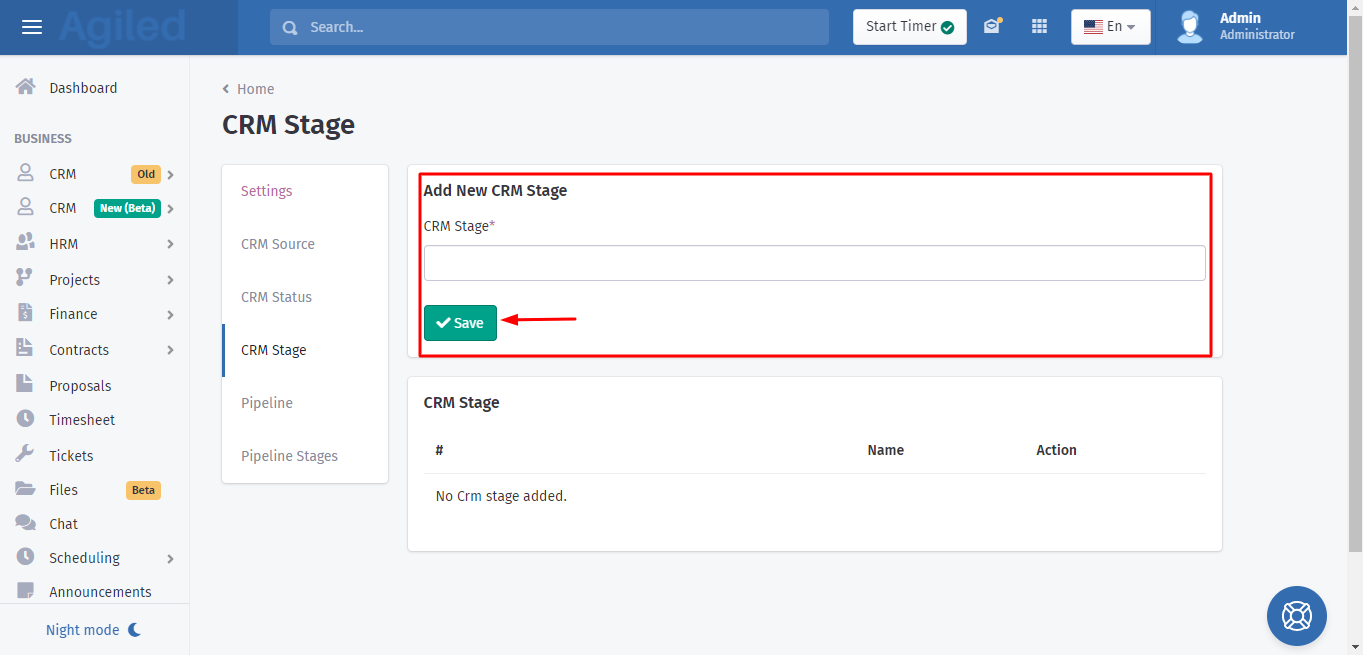This screenshot has height=655, width=1363.
Task: Expand the Finance sidebar section
Action: (x=170, y=314)
